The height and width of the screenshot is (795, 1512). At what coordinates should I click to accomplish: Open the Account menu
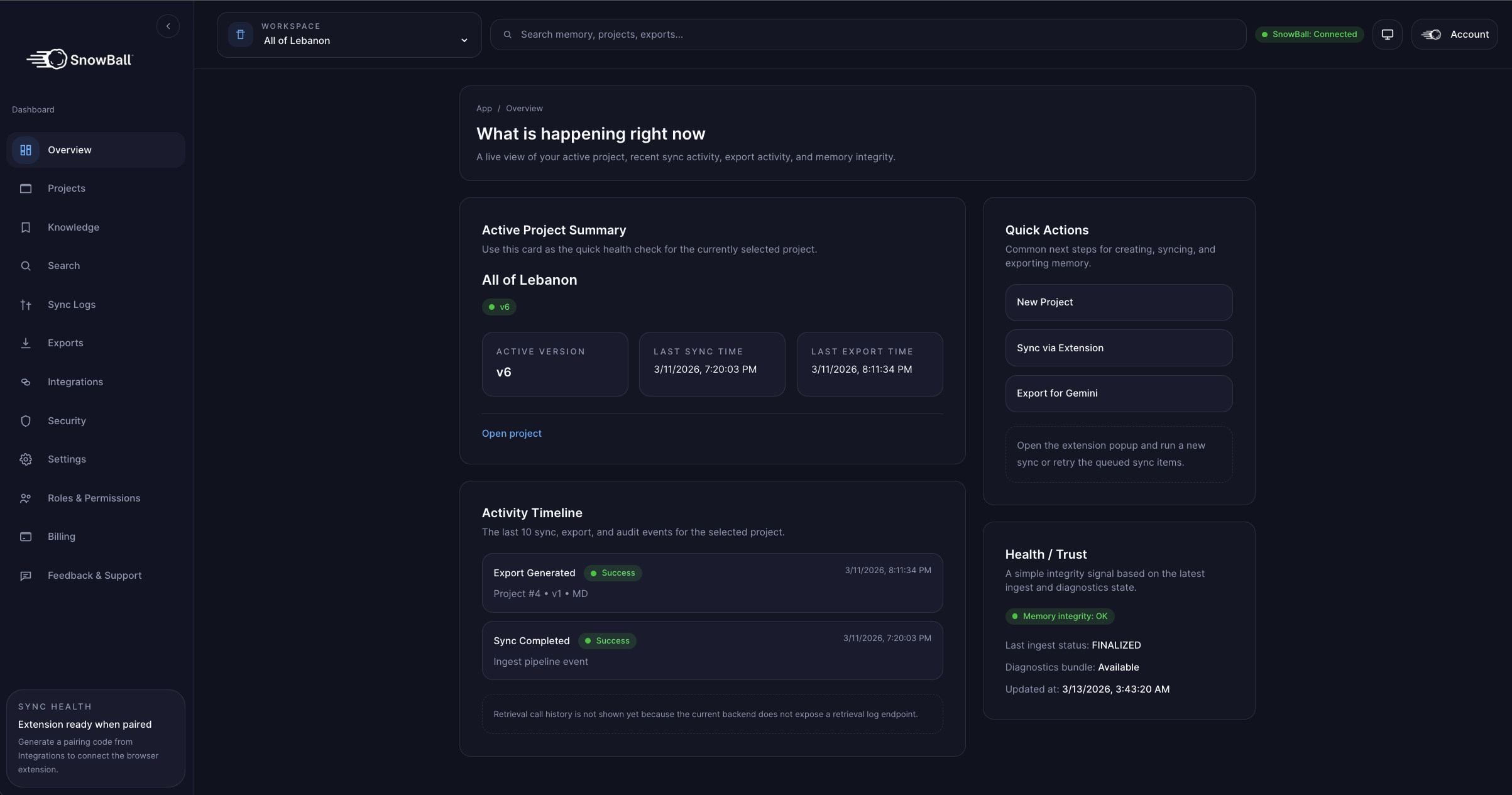pyautogui.click(x=1455, y=35)
